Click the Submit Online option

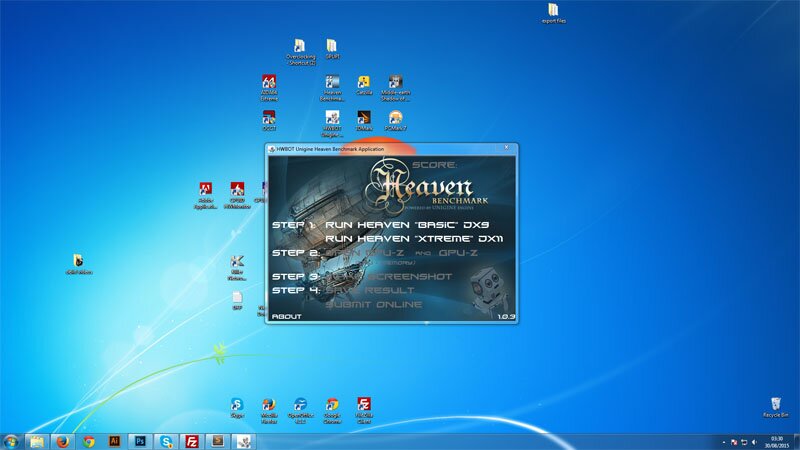click(x=373, y=304)
